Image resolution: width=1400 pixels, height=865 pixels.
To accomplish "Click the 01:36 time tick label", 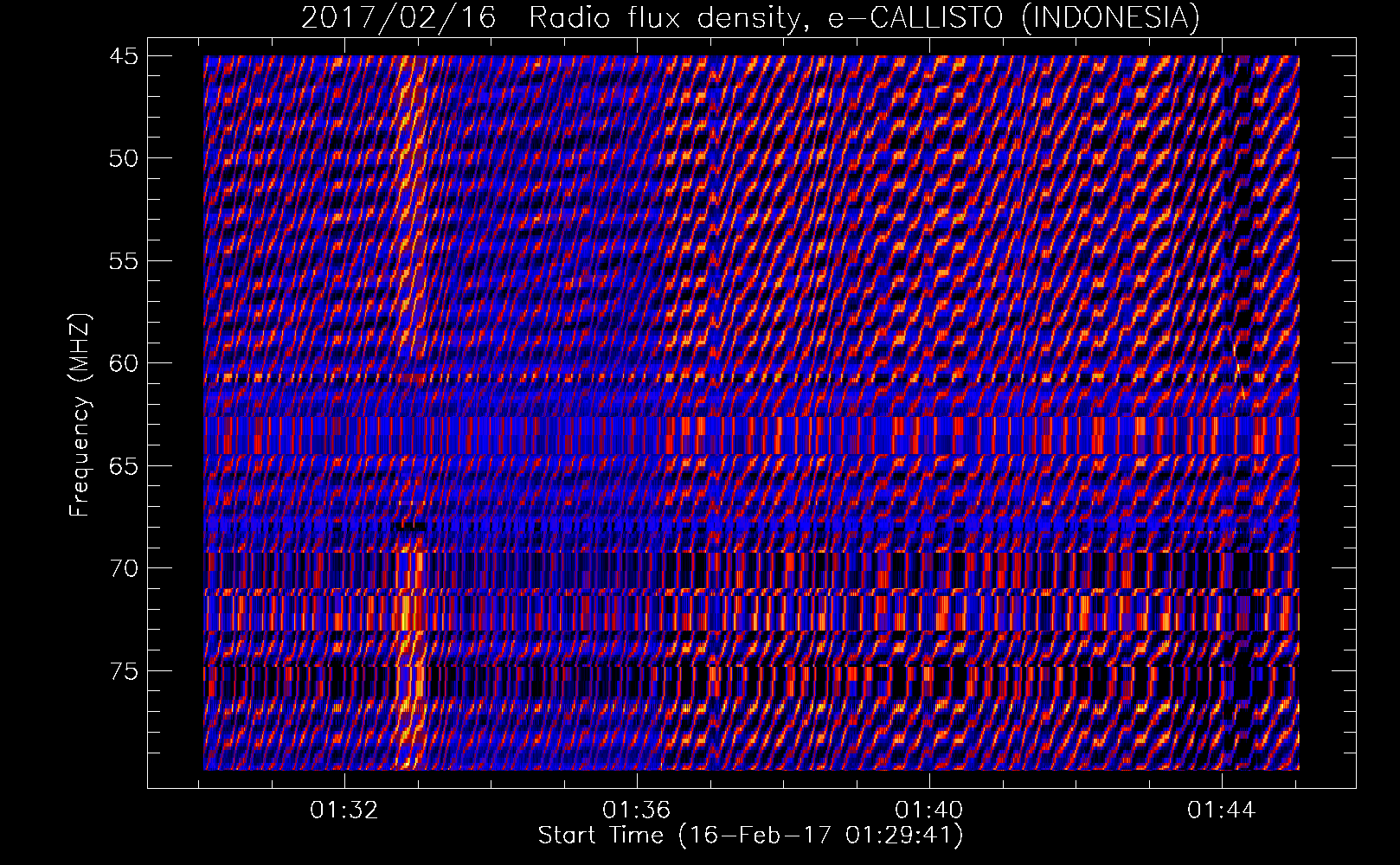I will (x=637, y=811).
